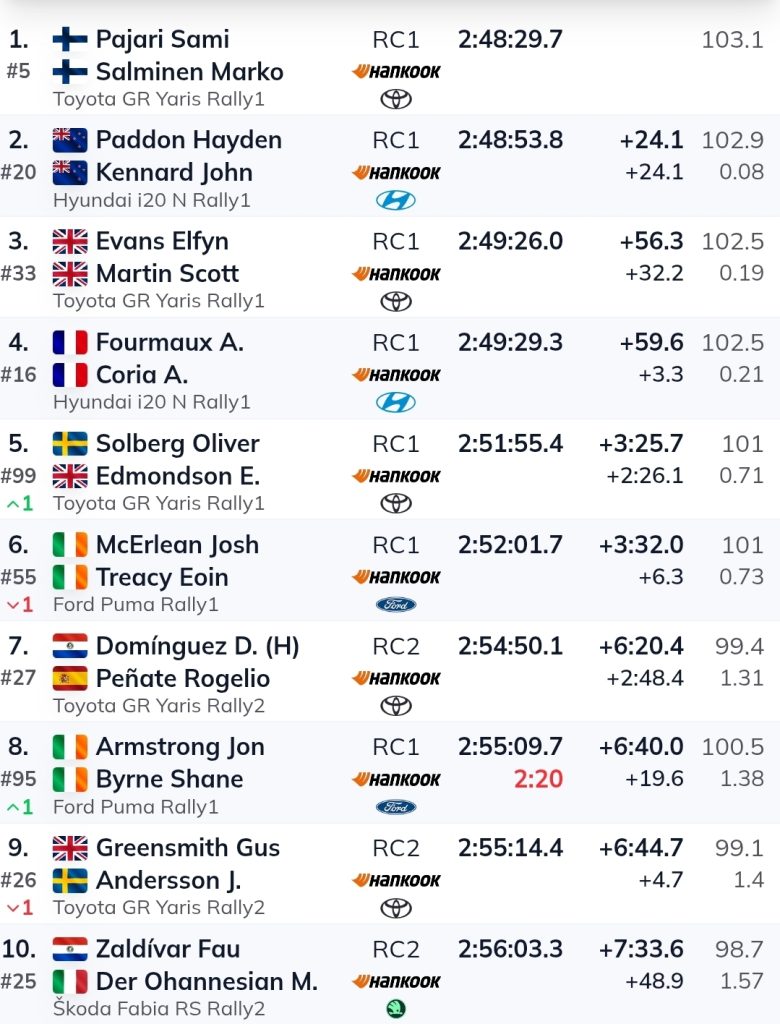Click the Ford logo in McErlean Josh's row
780x1024 pixels.
396,605
